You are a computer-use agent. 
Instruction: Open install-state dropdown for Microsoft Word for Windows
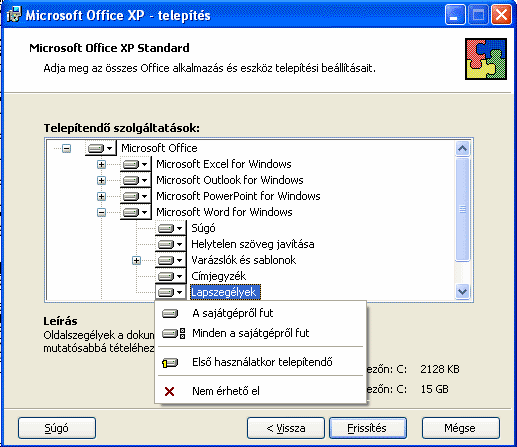click(135, 212)
